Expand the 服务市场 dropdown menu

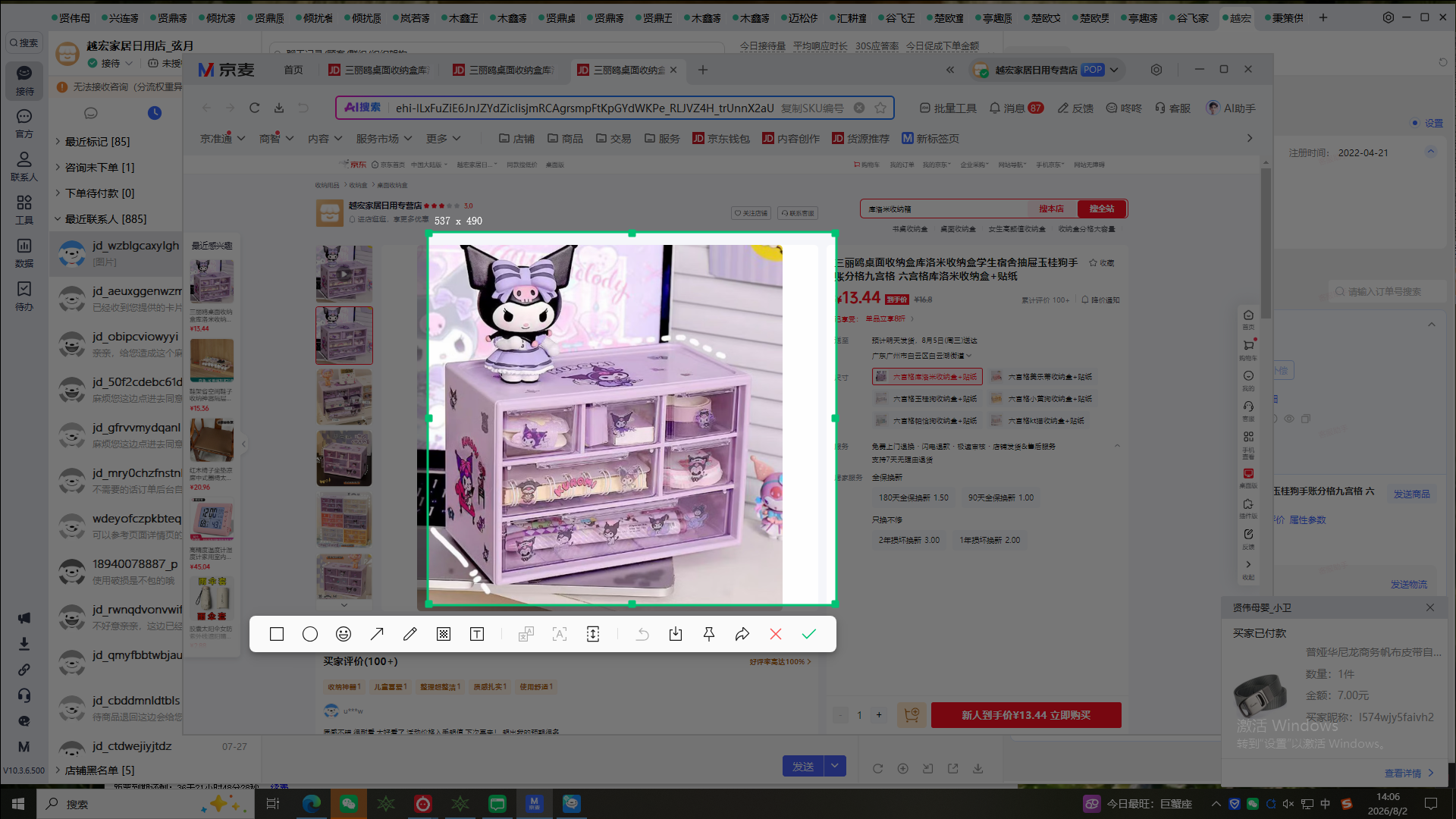click(384, 139)
